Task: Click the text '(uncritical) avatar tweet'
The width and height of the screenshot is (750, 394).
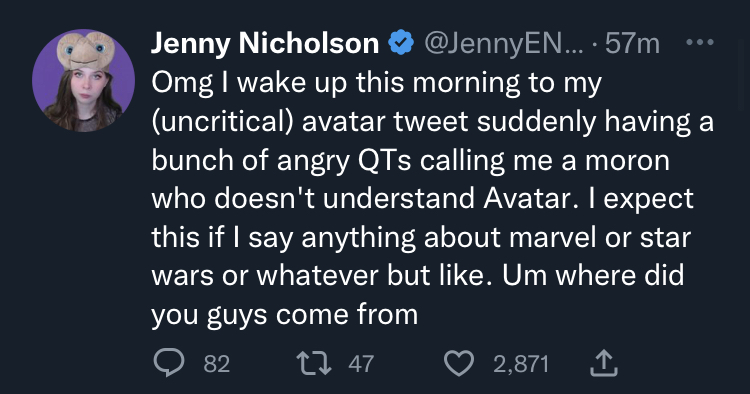Action: [x=309, y=121]
